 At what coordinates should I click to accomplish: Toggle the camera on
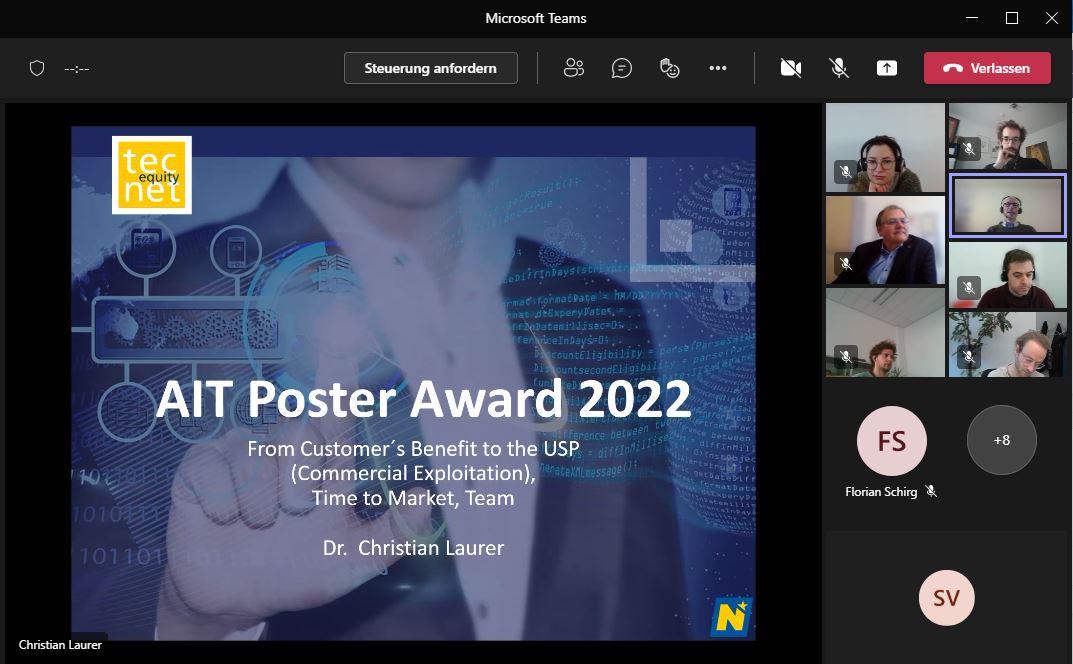tap(791, 68)
